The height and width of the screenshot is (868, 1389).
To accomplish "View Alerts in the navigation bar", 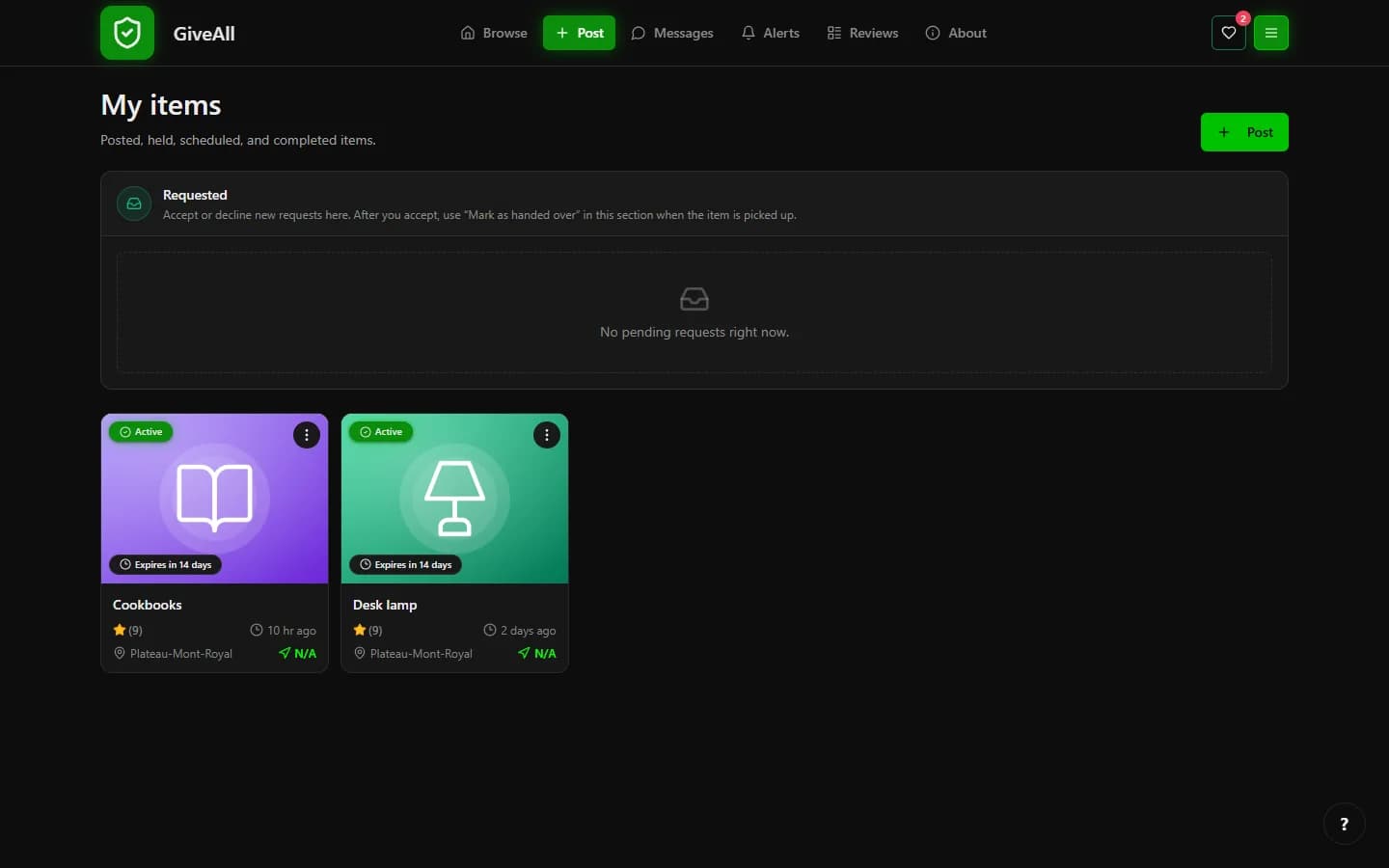I will 771,33.
